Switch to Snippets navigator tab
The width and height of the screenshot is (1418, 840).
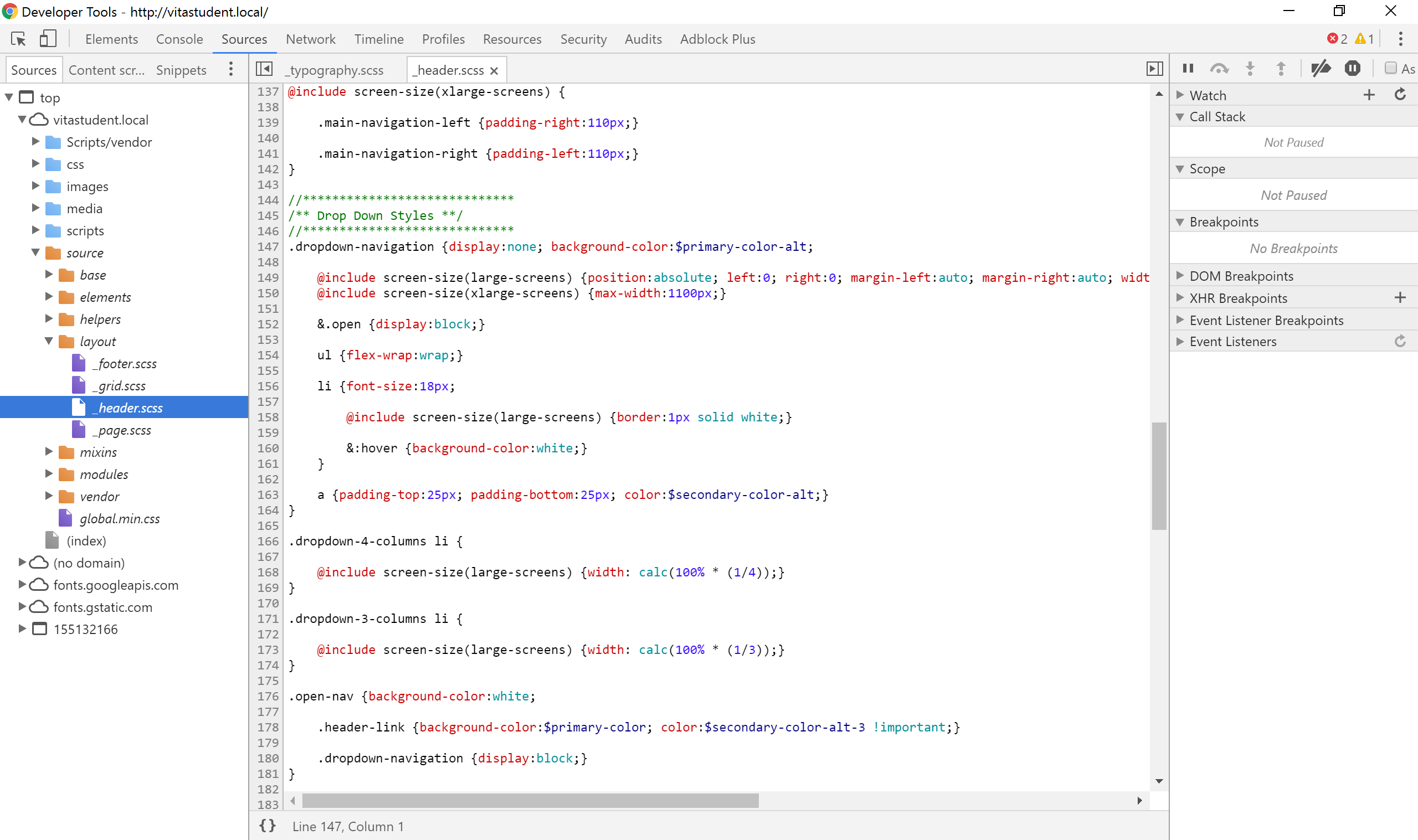coord(181,70)
